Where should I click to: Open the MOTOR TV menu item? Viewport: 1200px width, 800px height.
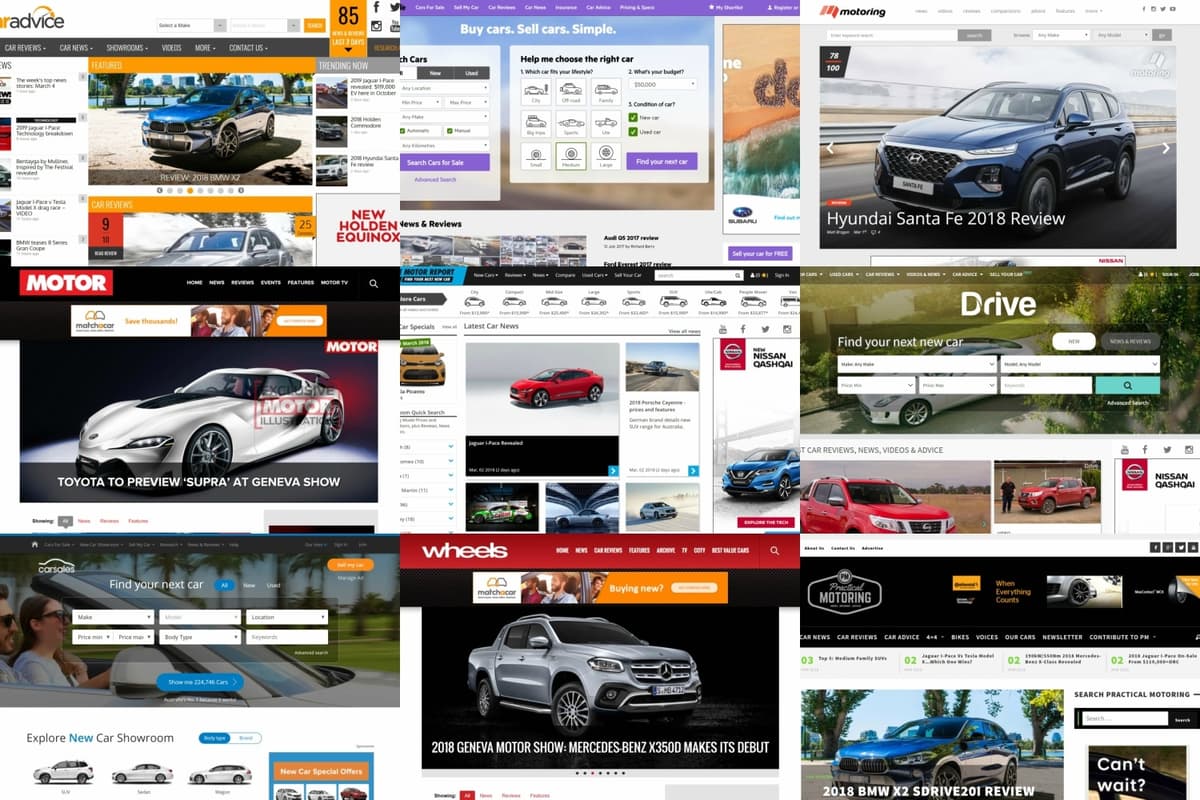[335, 283]
